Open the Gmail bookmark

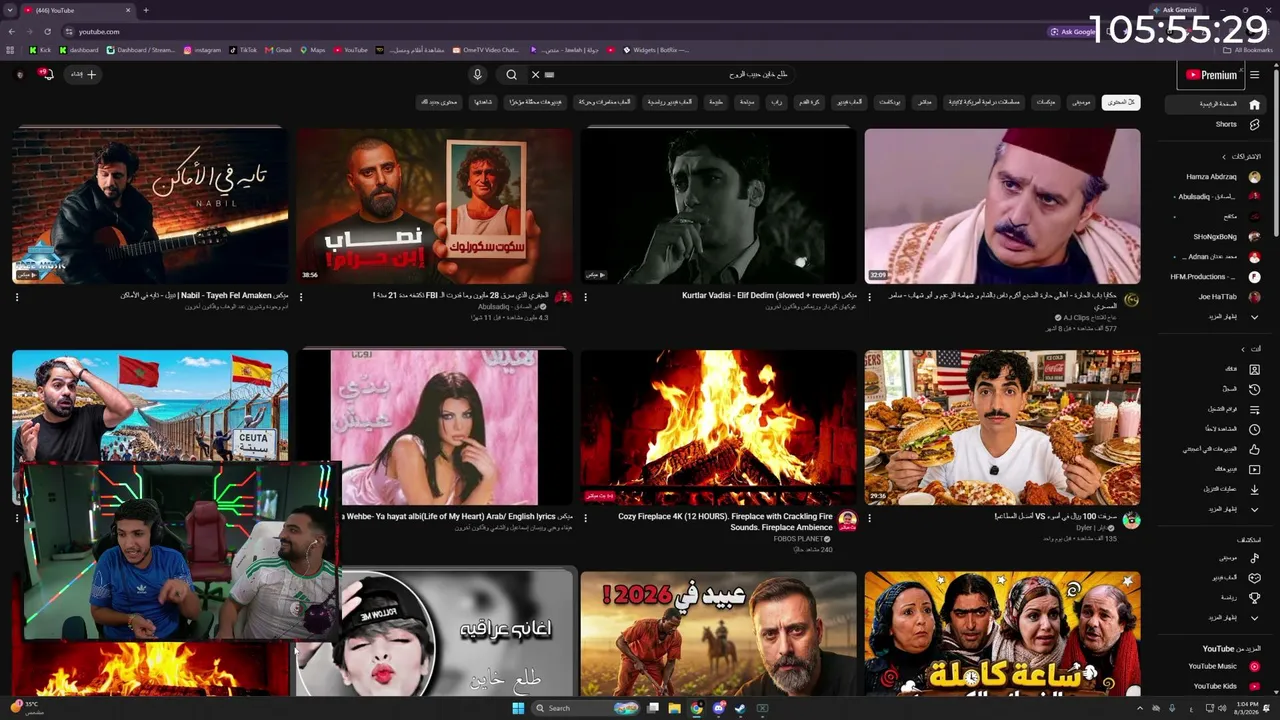point(279,50)
